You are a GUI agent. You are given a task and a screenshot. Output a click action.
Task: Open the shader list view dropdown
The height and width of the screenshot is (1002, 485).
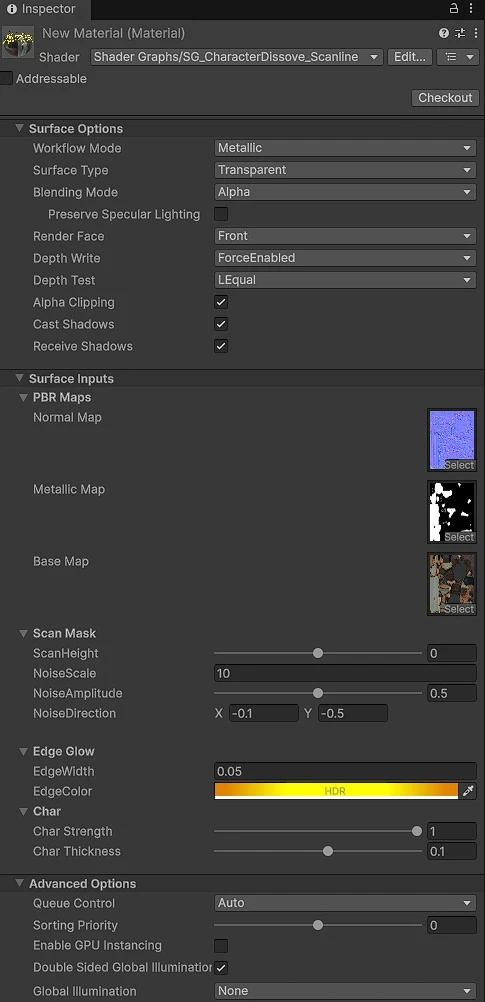(458, 57)
